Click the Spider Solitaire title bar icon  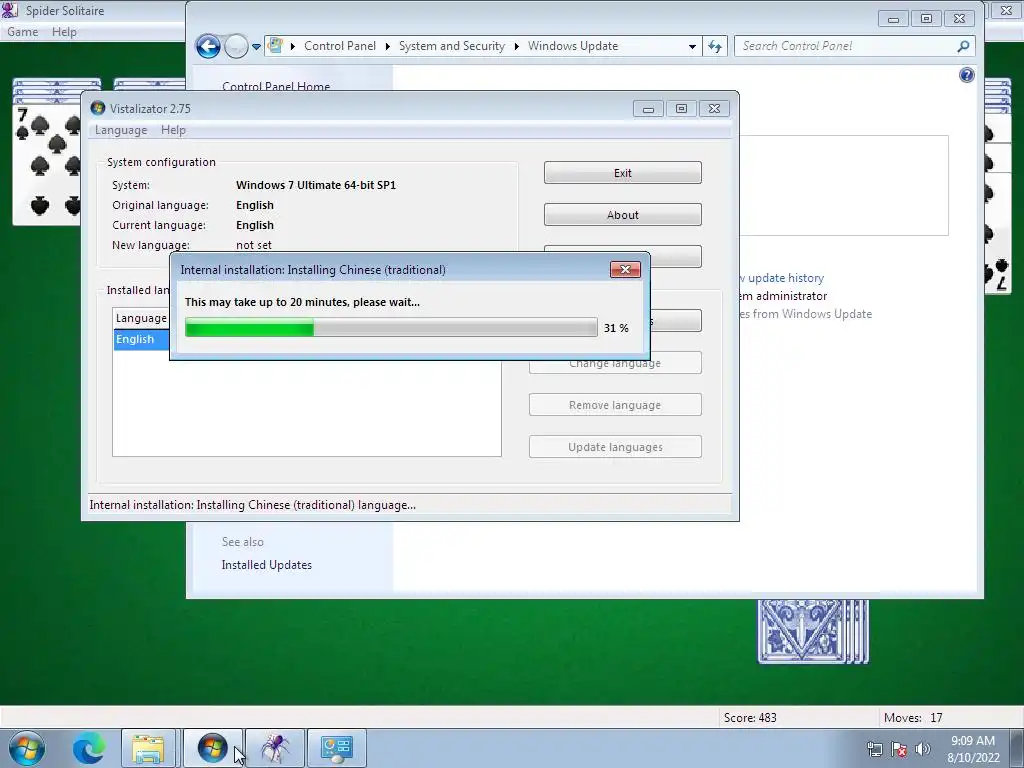pyautogui.click(x=10, y=10)
